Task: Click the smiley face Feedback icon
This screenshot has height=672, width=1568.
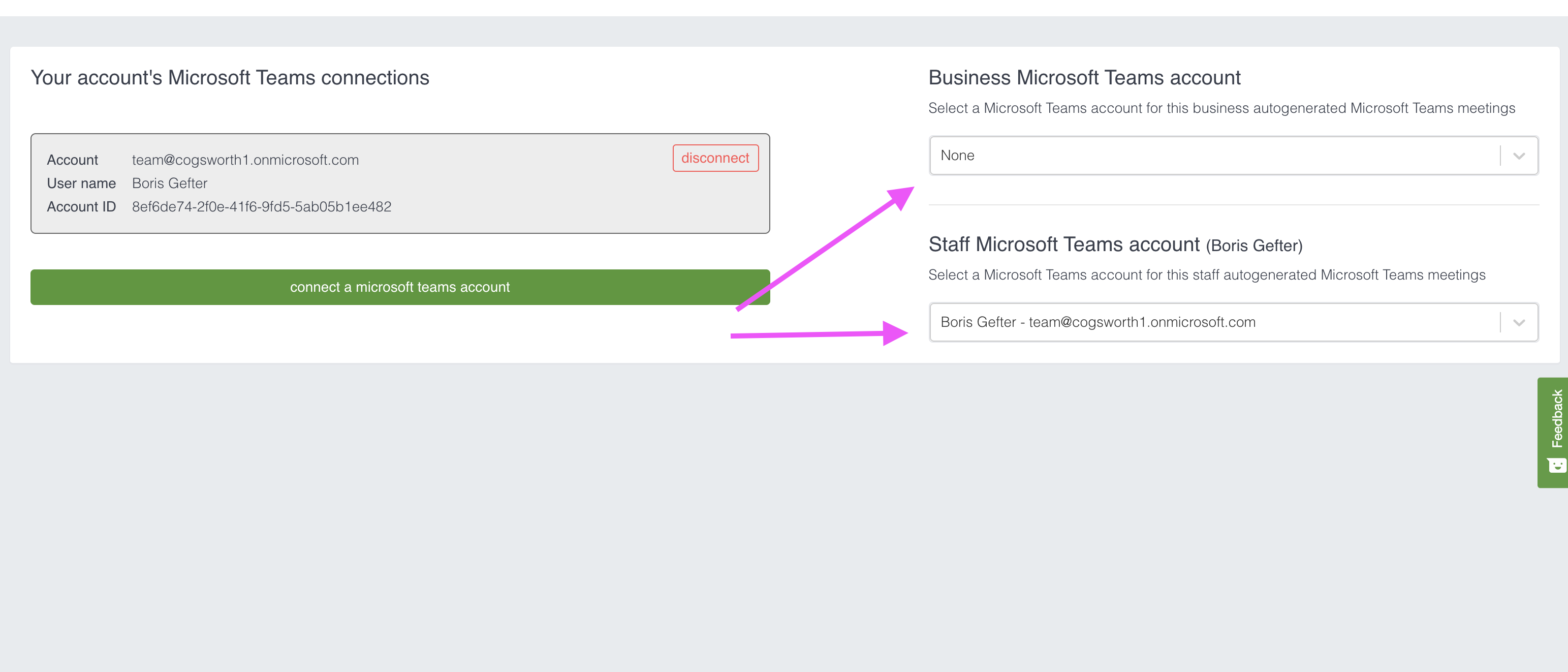Action: click(1556, 465)
